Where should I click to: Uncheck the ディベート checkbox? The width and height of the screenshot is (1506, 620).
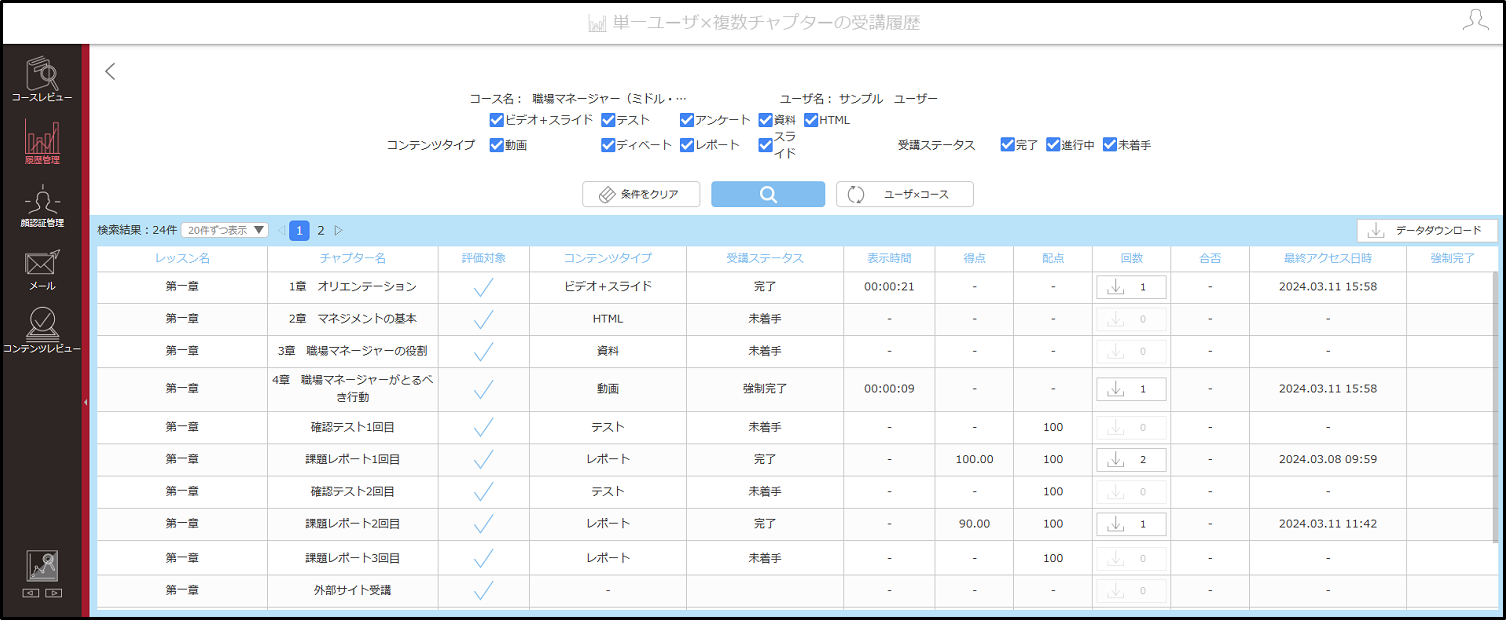pyautogui.click(x=608, y=145)
